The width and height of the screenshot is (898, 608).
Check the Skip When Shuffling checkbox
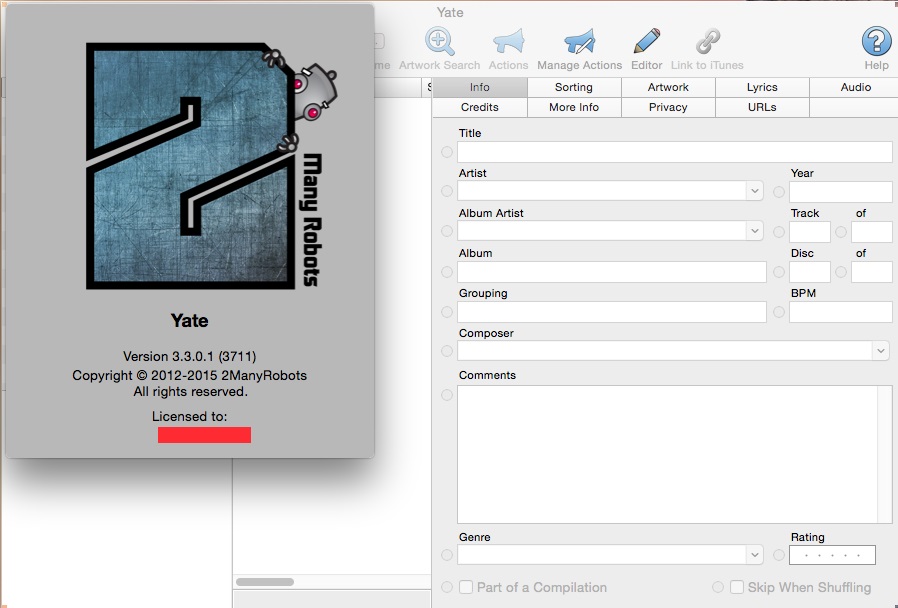pos(737,587)
